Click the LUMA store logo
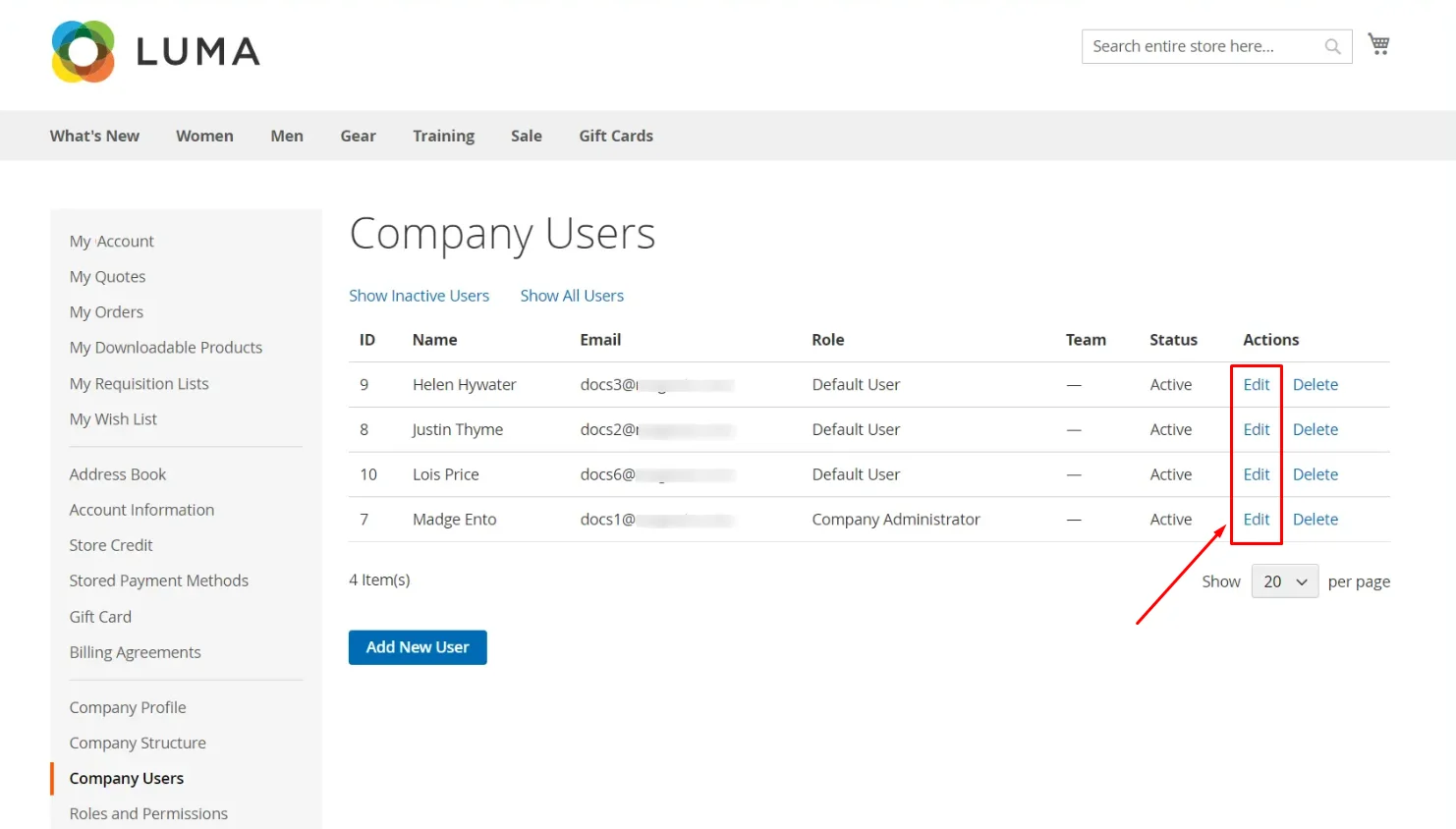Image resolution: width=1456 pixels, height=829 pixels. tap(155, 50)
